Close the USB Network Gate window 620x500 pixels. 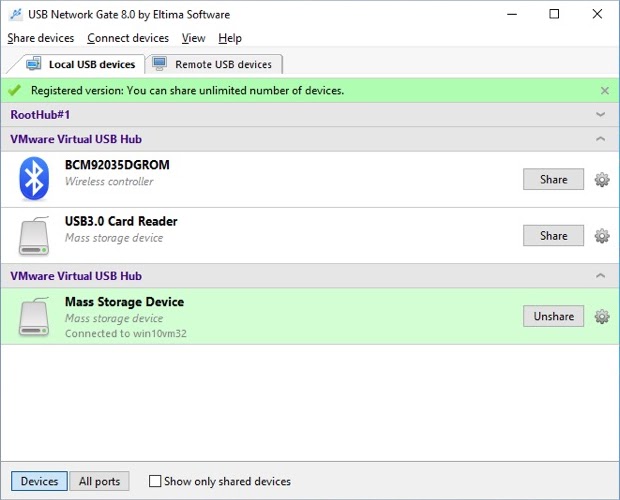click(597, 14)
